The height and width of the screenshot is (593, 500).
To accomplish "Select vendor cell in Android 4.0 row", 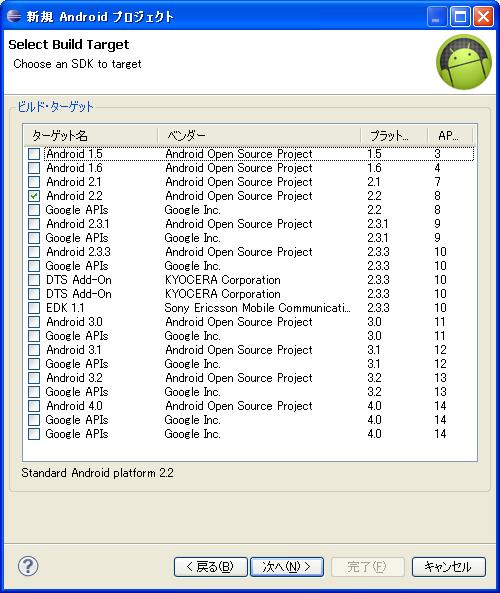I will tap(239, 406).
